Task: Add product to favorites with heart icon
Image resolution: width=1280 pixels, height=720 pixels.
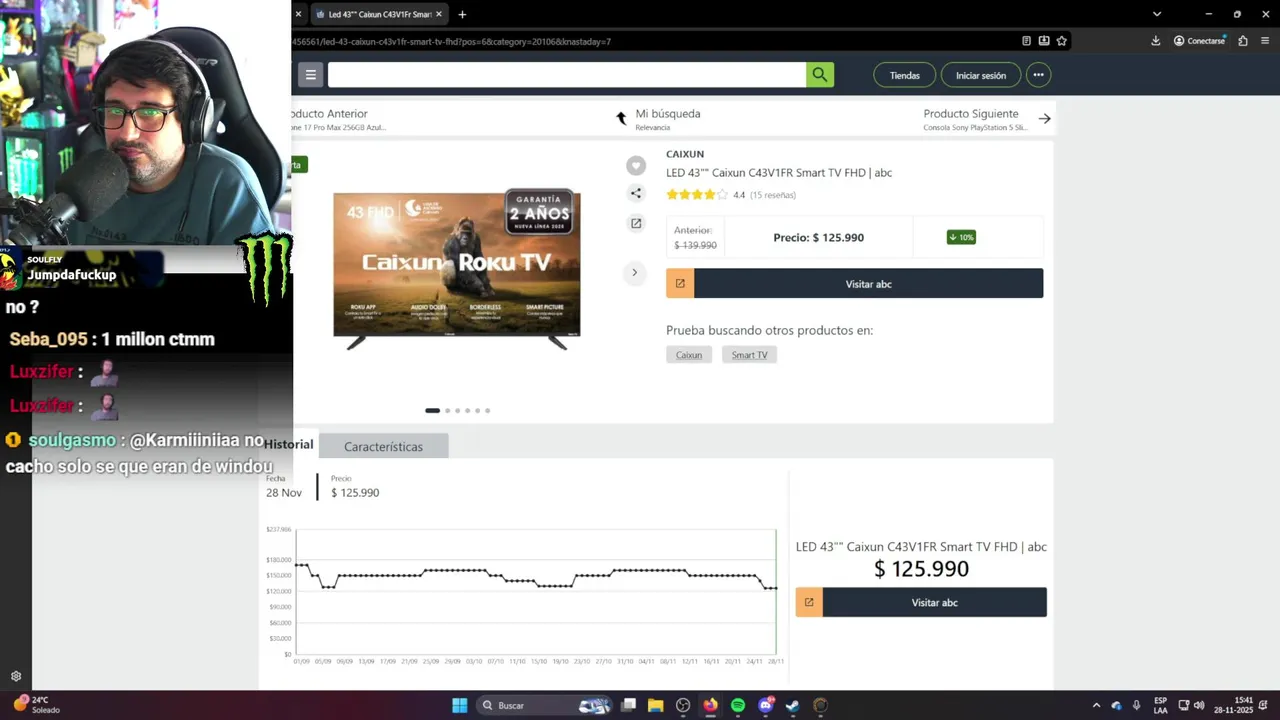Action: [636, 166]
